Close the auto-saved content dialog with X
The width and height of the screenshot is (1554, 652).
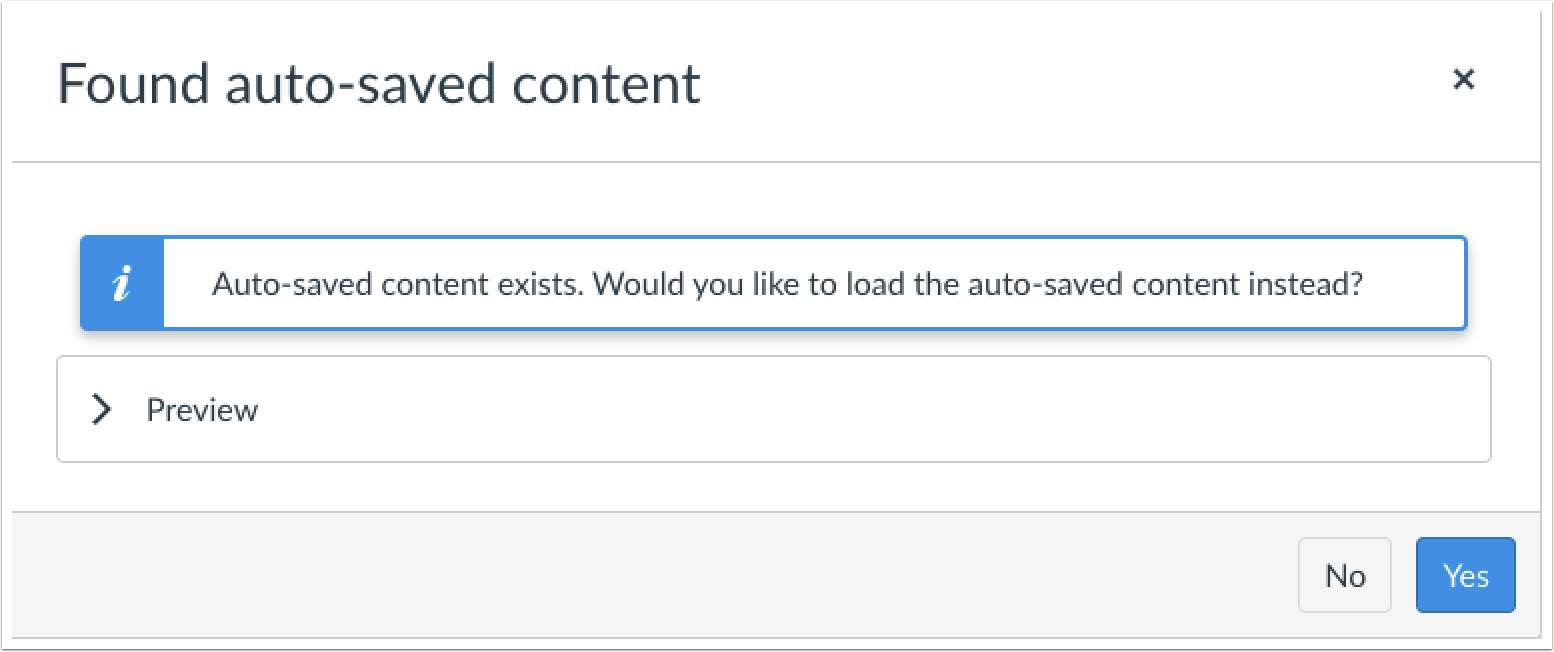click(1463, 80)
